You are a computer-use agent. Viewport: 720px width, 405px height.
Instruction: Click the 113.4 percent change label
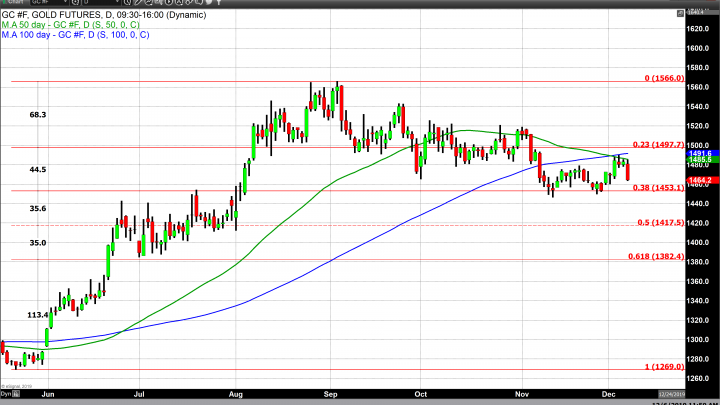click(x=39, y=314)
